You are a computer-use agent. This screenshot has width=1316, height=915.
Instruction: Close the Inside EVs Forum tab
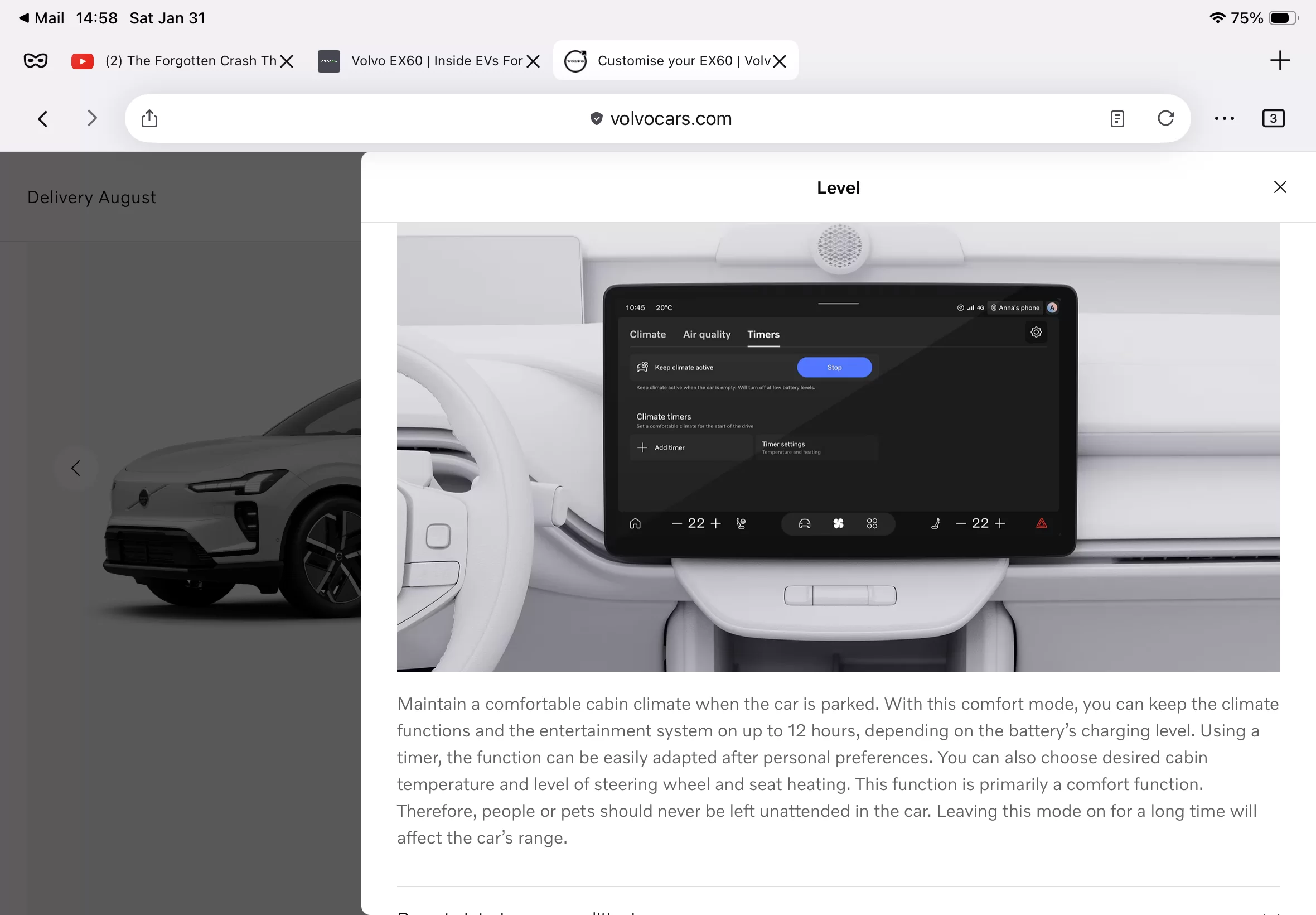pyautogui.click(x=533, y=61)
